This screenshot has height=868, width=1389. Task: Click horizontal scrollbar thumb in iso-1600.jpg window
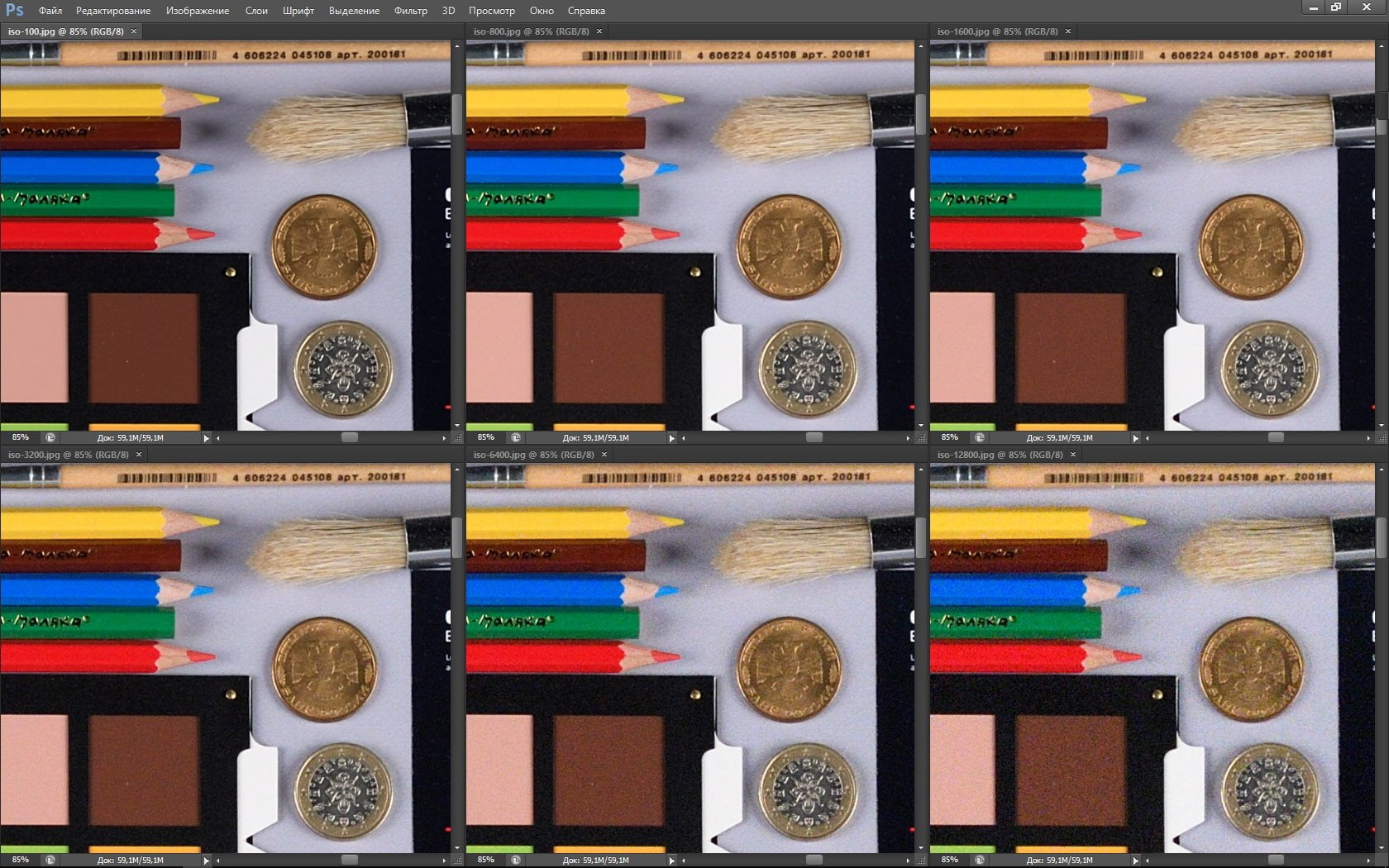coord(1276,437)
